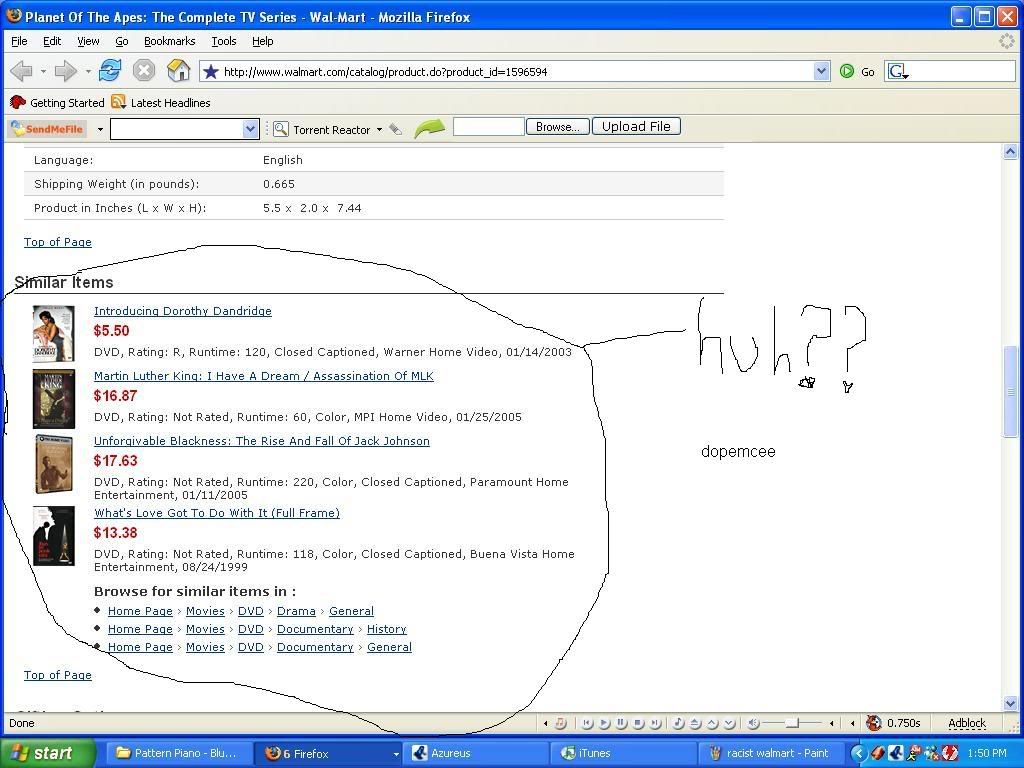Open the Forward history dropdown arrow

[88, 71]
